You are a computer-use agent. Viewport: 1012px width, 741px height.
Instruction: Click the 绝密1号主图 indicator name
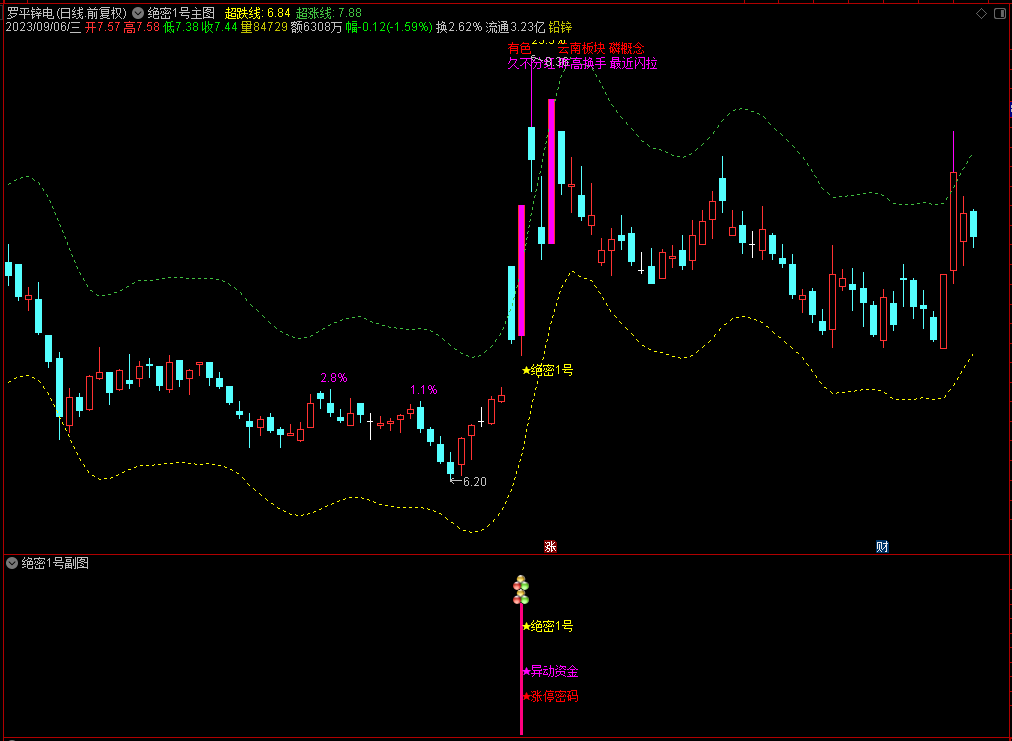click(181, 13)
